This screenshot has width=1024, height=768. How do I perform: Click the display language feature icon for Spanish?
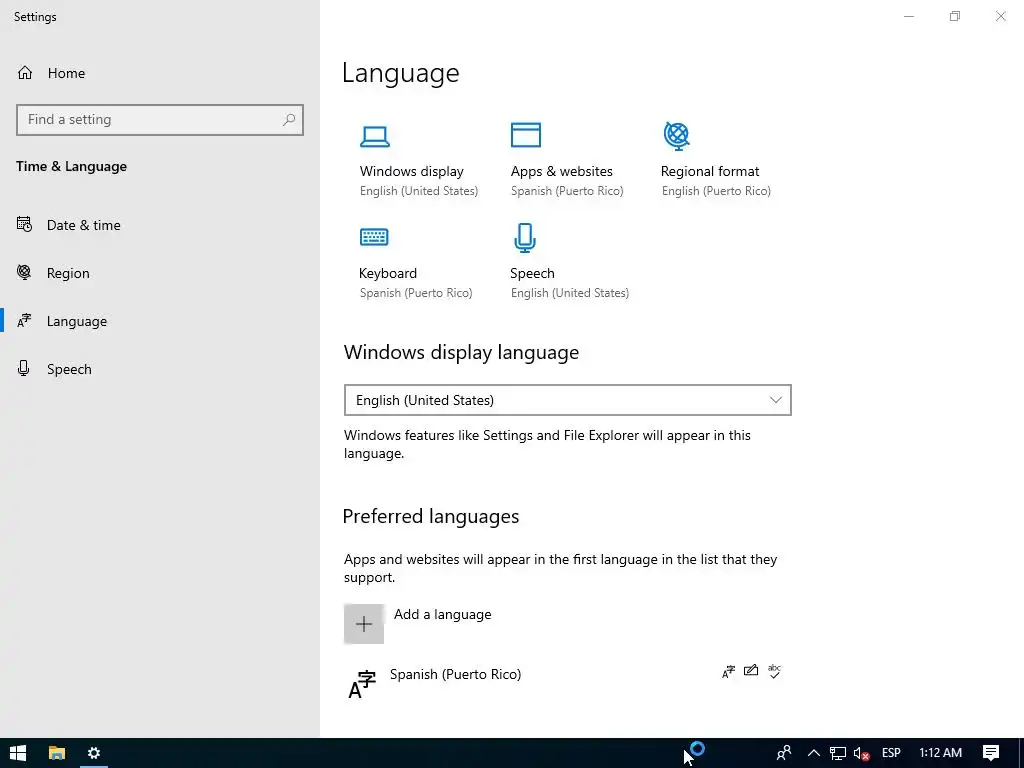click(x=728, y=671)
